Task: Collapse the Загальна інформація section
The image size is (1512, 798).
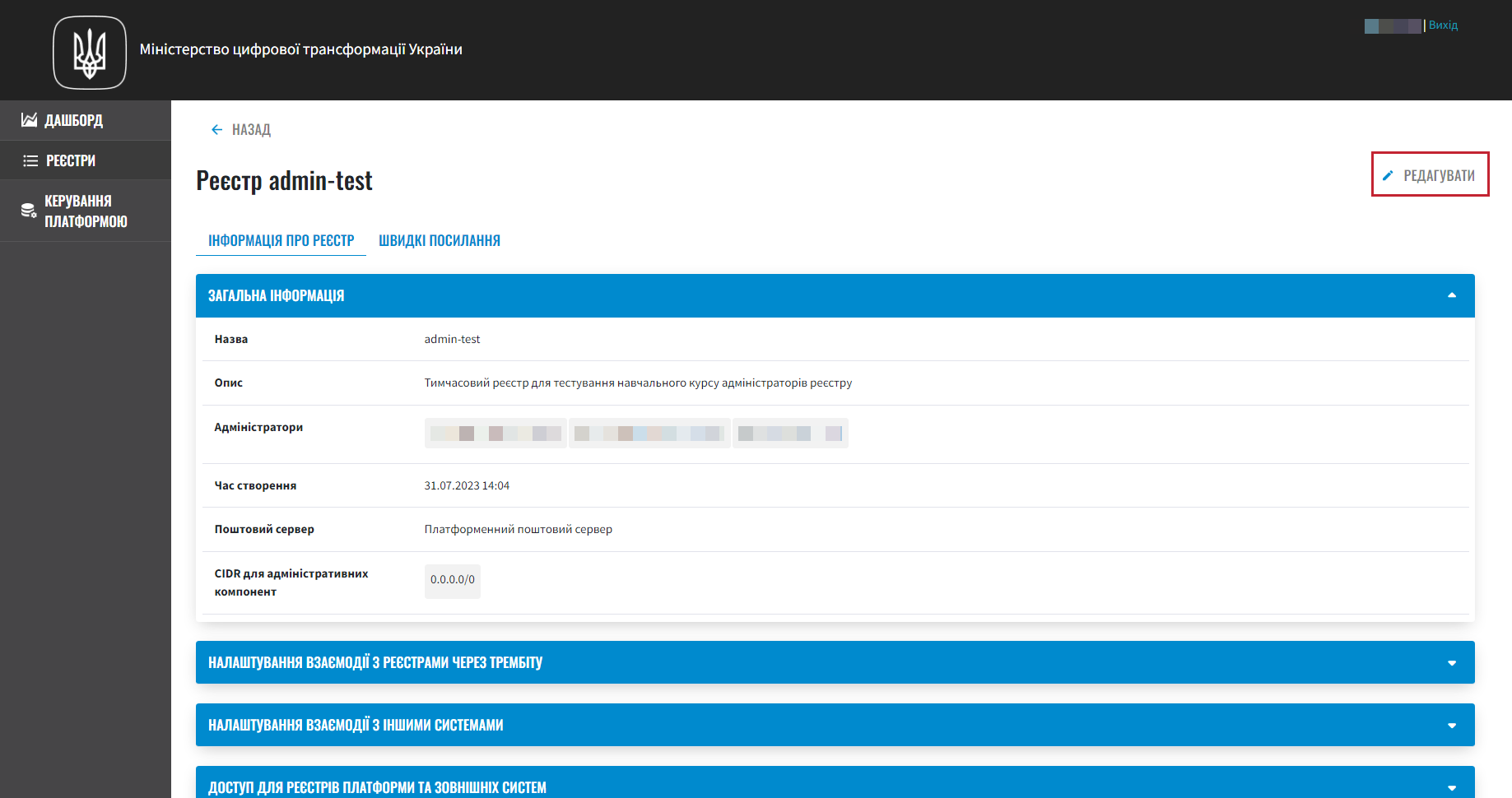Action: pyautogui.click(x=1451, y=295)
